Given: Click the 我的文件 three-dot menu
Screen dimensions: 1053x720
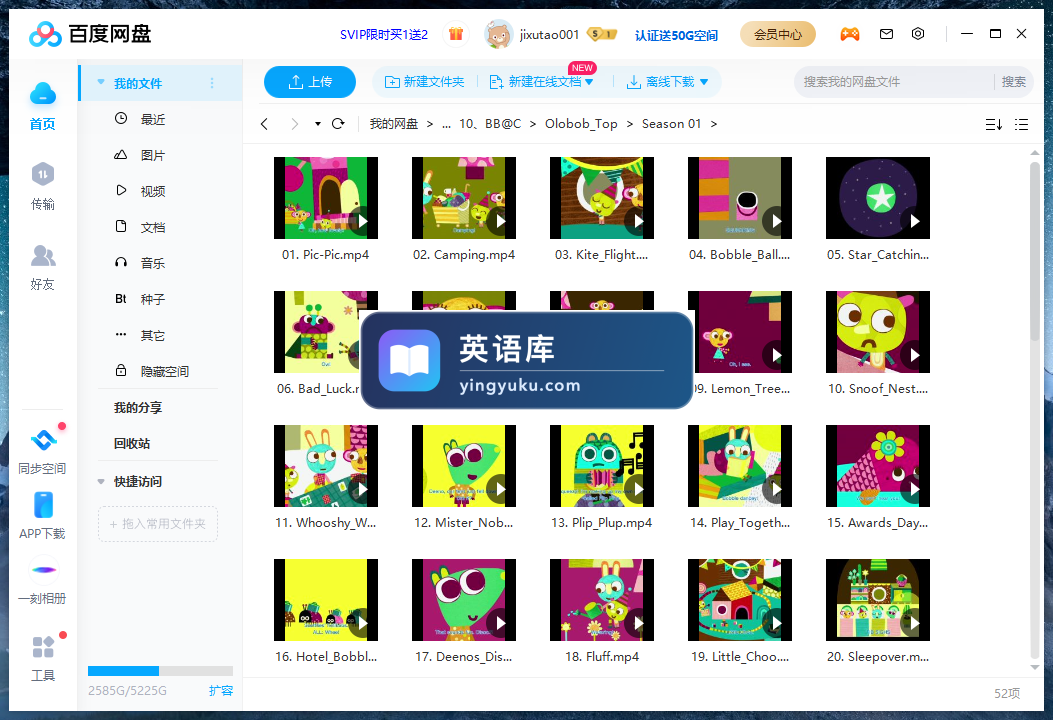Looking at the screenshot, I should pyautogui.click(x=212, y=83).
